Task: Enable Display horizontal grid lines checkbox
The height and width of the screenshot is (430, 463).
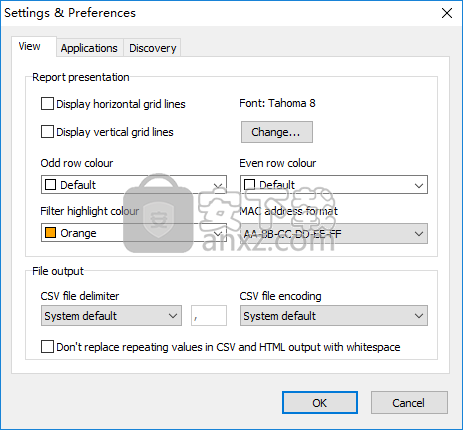Action: 47,104
